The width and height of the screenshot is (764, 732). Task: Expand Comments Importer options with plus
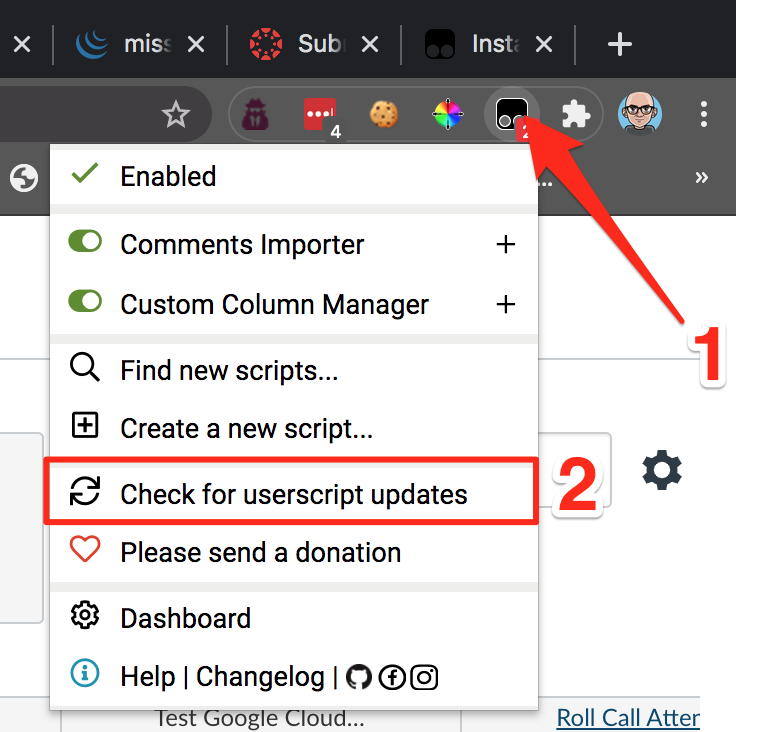click(x=506, y=244)
